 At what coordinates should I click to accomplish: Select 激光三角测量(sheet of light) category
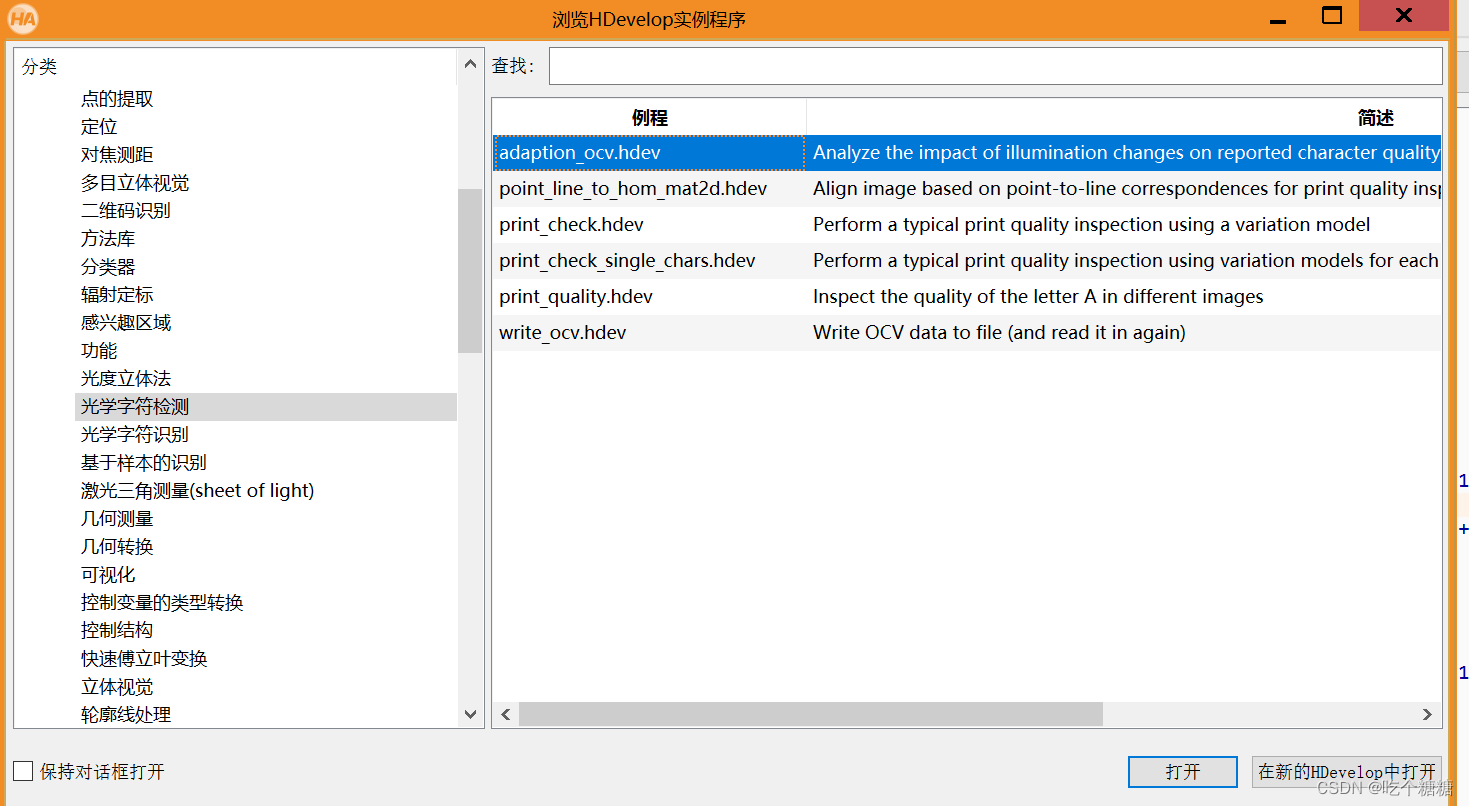(x=198, y=491)
